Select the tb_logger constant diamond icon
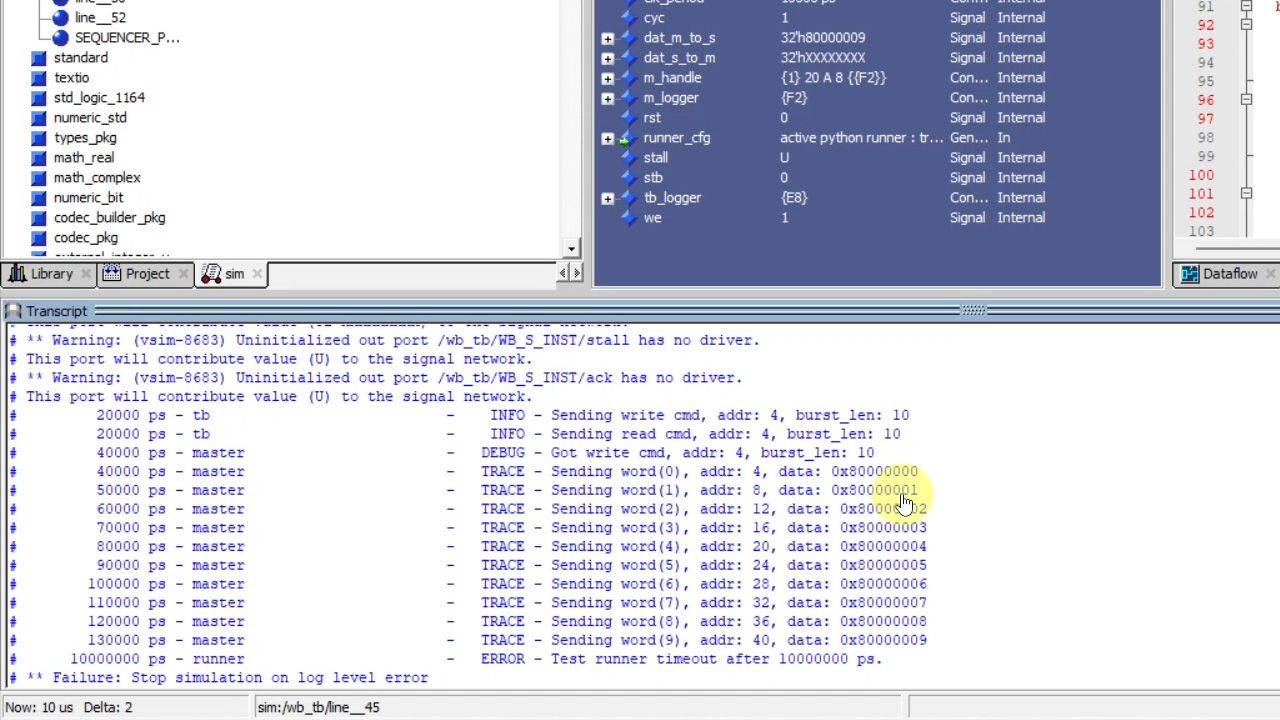Image resolution: width=1280 pixels, height=720 pixels. pyautogui.click(x=628, y=198)
